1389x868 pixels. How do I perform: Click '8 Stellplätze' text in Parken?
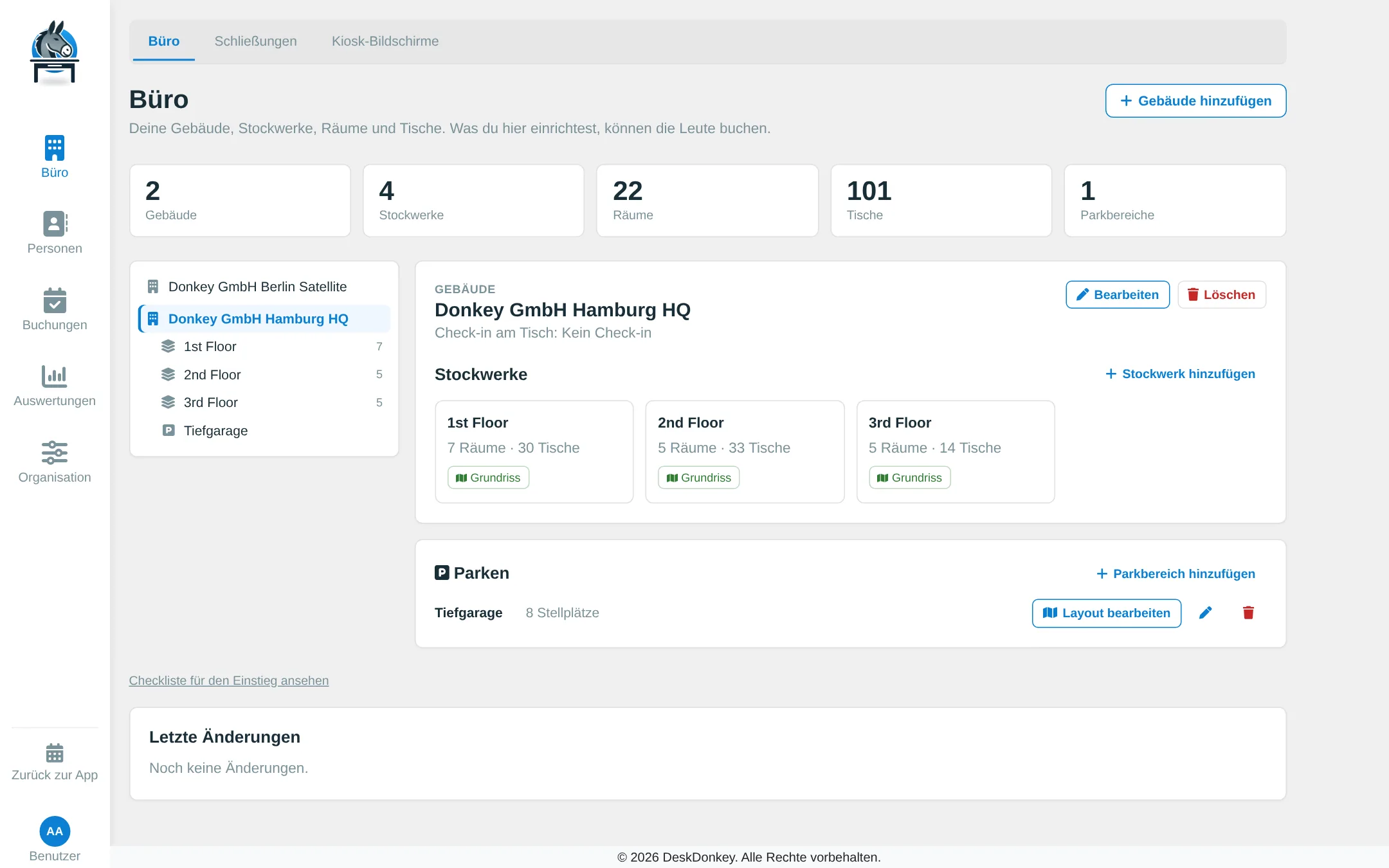click(x=563, y=613)
